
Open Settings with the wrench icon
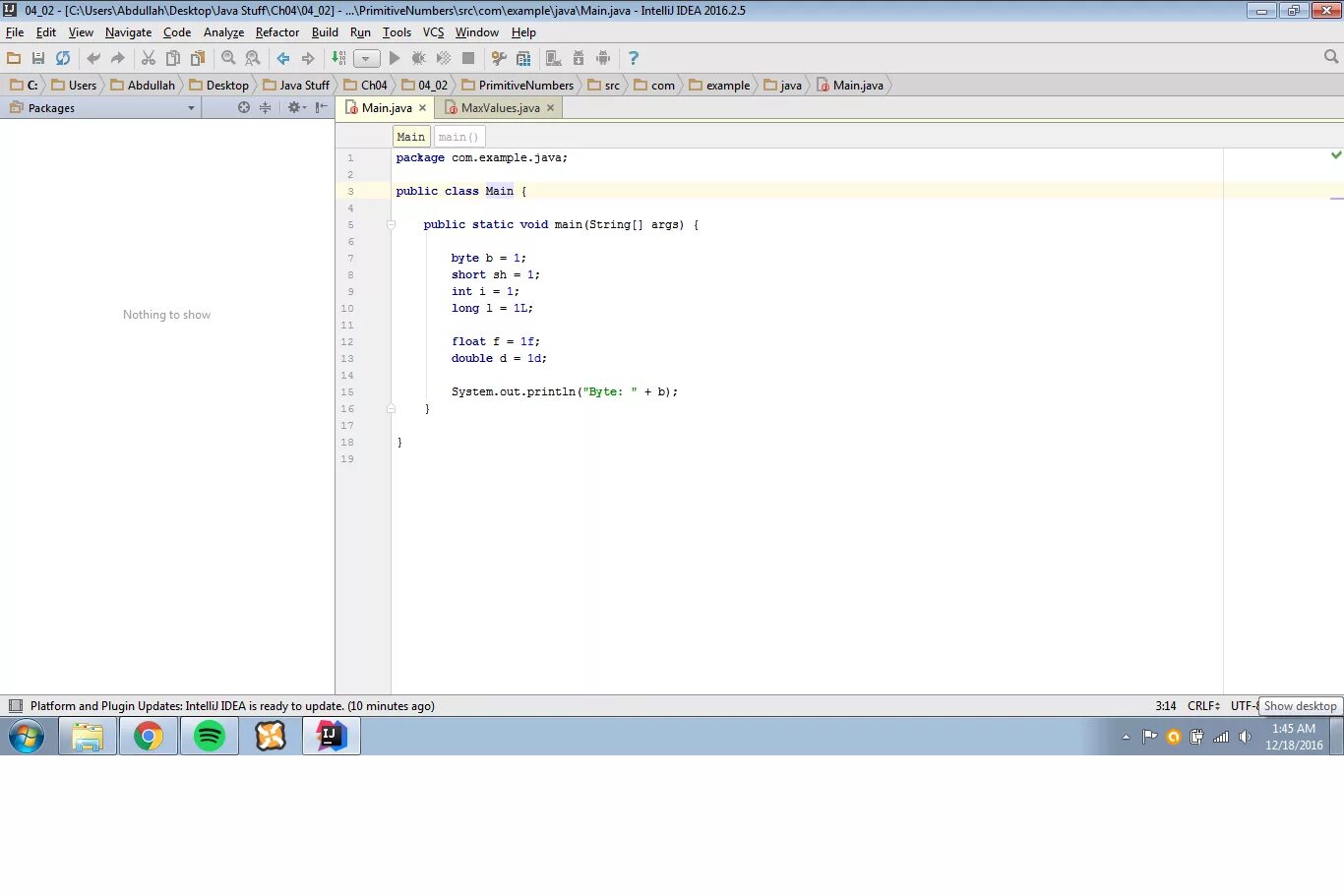[499, 58]
